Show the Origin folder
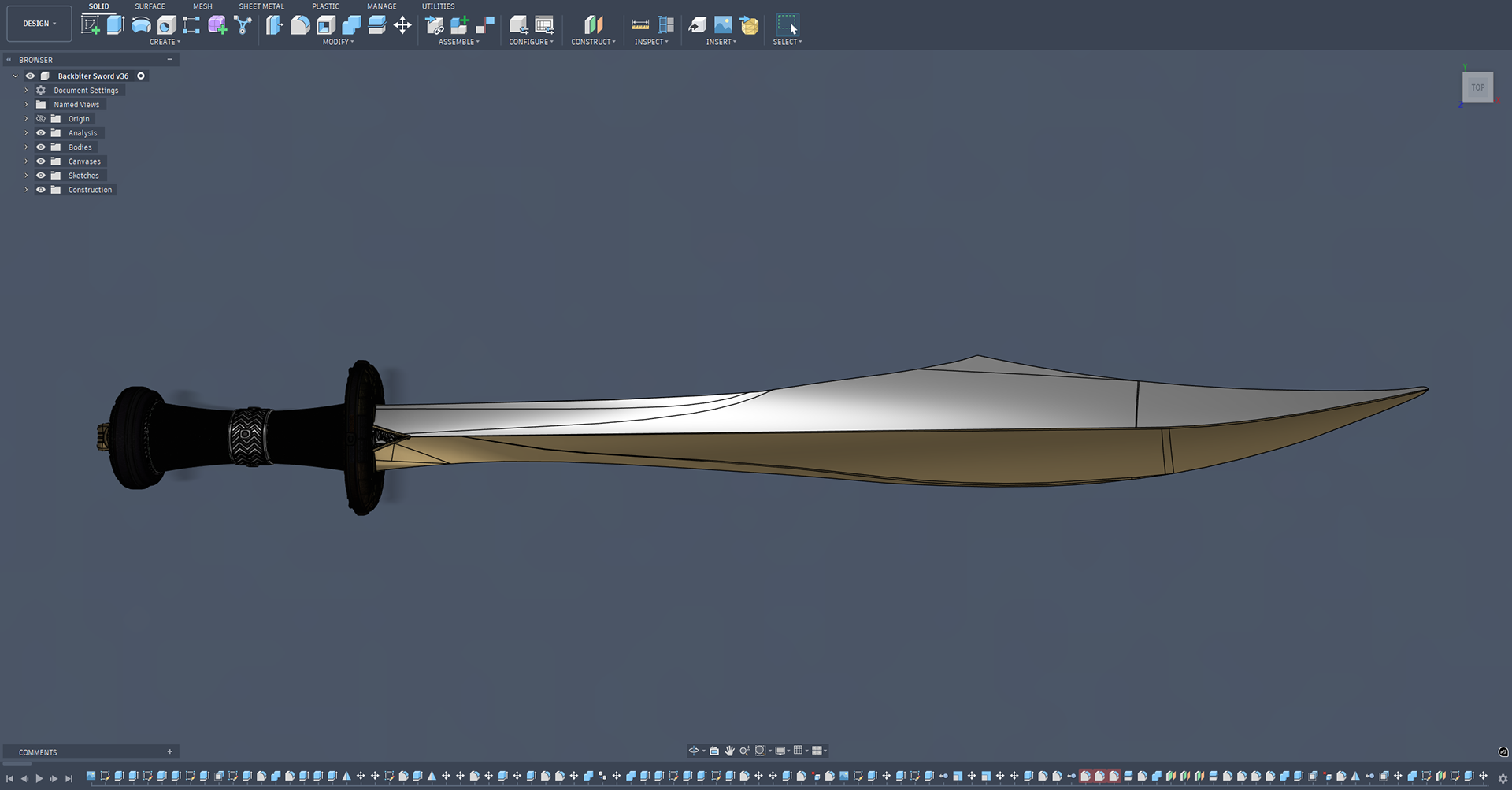This screenshot has width=1512, height=790. tap(41, 118)
